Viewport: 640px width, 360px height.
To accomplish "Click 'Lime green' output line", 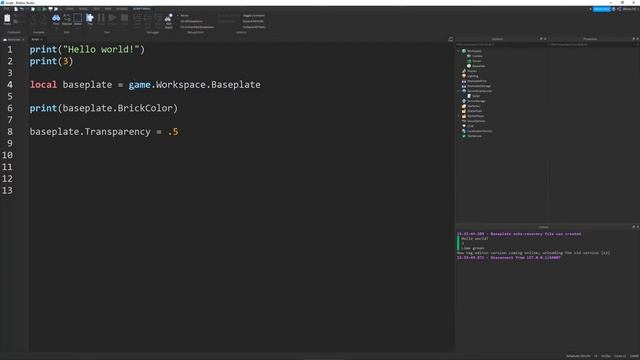I will tap(473, 248).
